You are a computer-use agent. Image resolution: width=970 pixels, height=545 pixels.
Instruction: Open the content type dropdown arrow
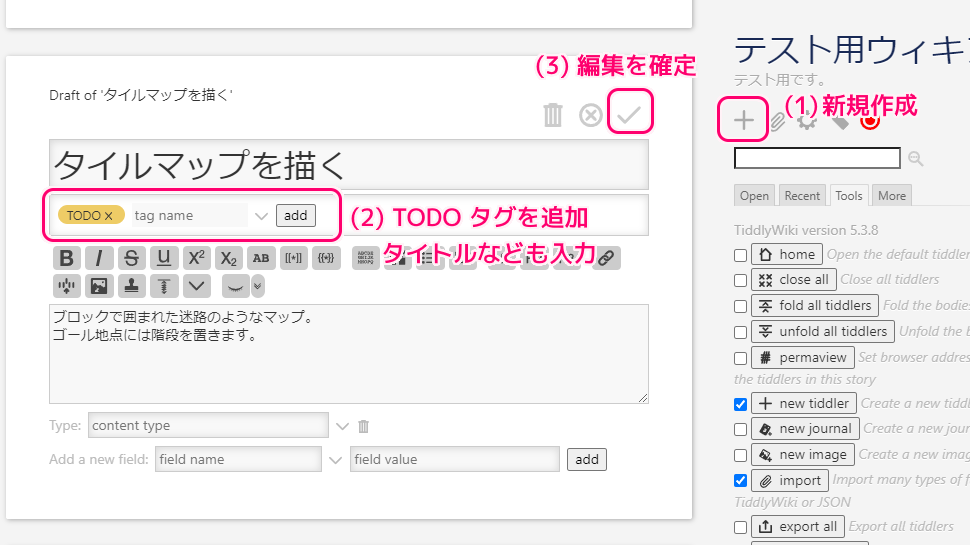pyautogui.click(x=342, y=426)
